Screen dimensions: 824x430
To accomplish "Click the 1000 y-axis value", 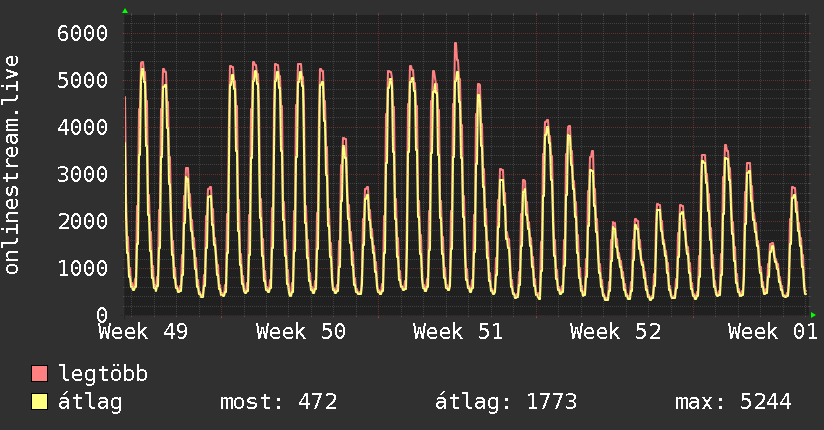I will point(83,268).
